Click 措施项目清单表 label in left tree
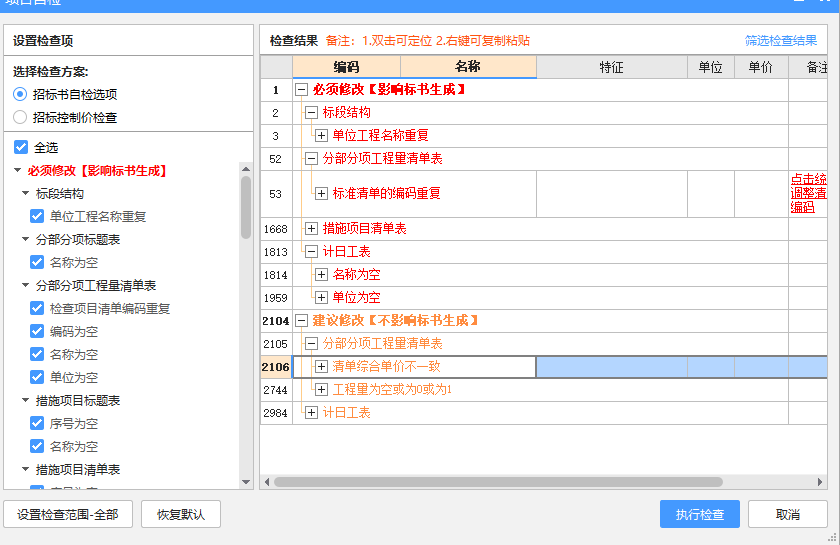Image resolution: width=840 pixels, height=545 pixels. tap(78, 469)
